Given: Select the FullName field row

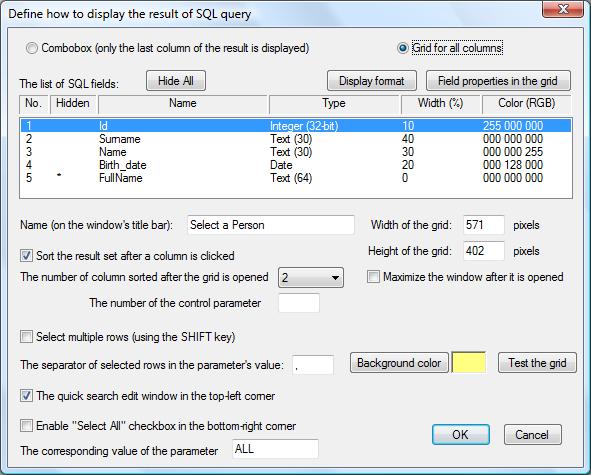Looking at the screenshot, I should (296, 178).
